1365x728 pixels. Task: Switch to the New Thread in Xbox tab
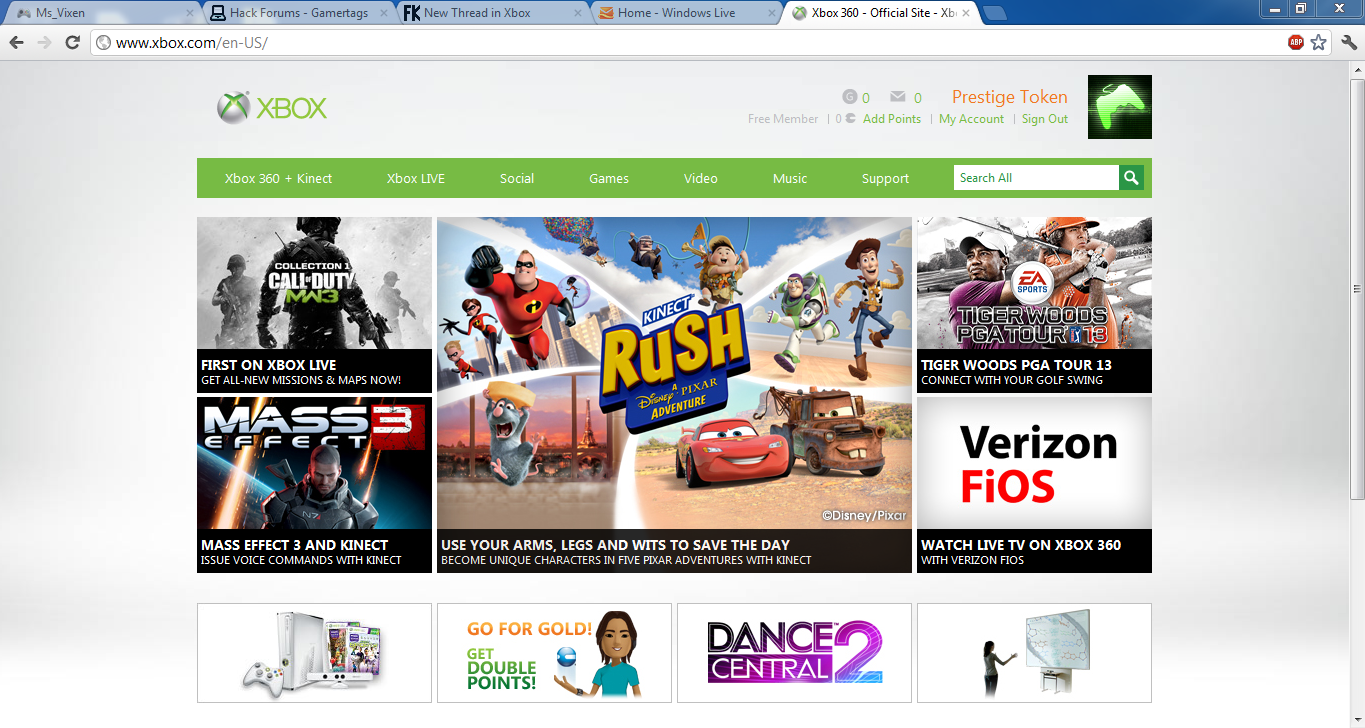pos(492,13)
